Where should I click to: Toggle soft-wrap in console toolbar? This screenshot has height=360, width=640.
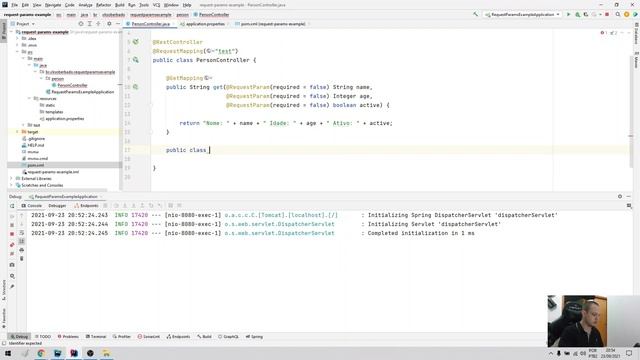point(22,233)
